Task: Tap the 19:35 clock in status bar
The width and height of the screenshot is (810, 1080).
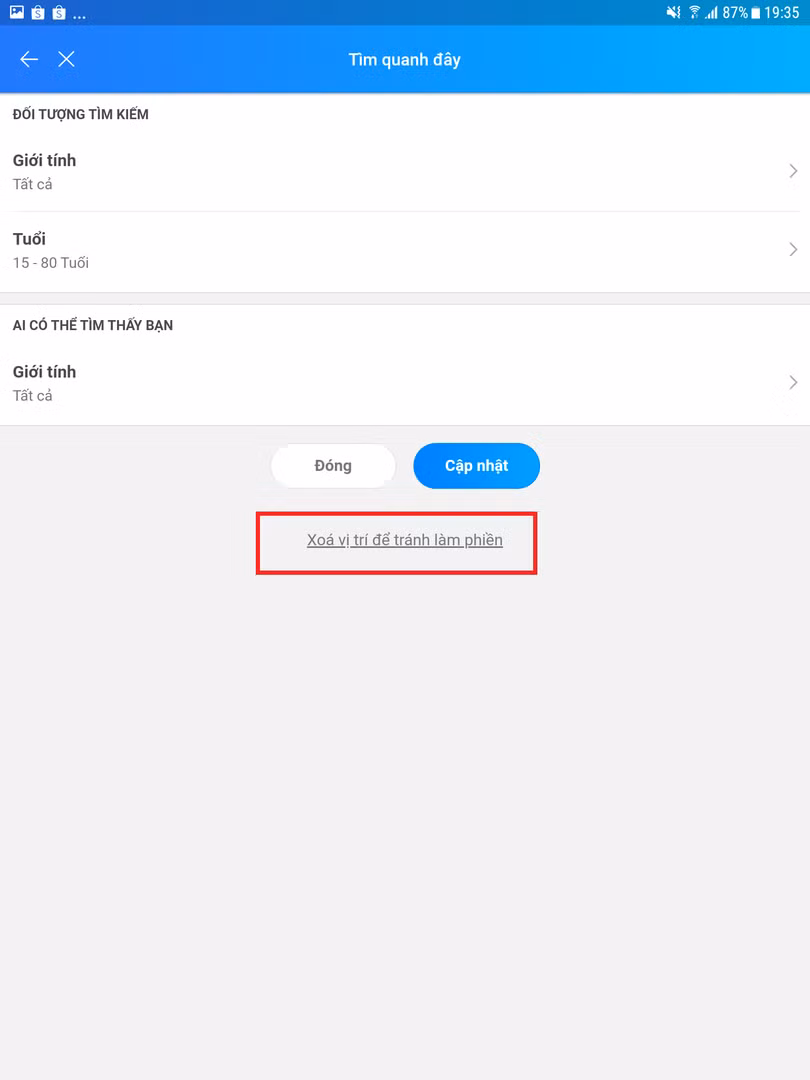Action: [782, 12]
